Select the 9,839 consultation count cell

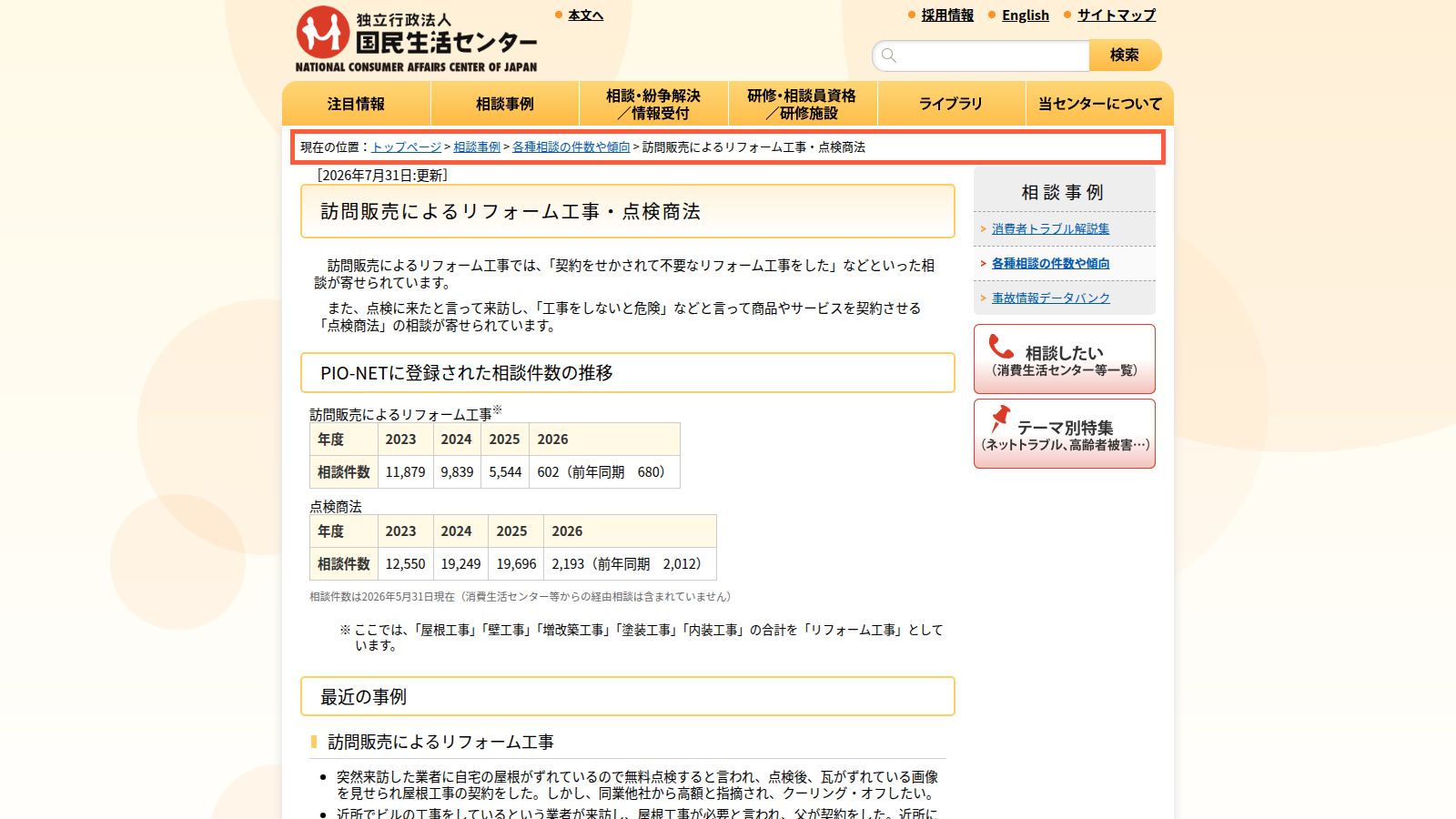point(457,472)
